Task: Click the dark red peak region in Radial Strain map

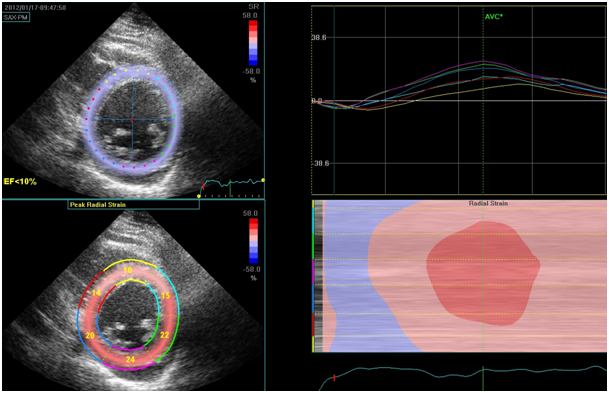Action: tap(483, 273)
